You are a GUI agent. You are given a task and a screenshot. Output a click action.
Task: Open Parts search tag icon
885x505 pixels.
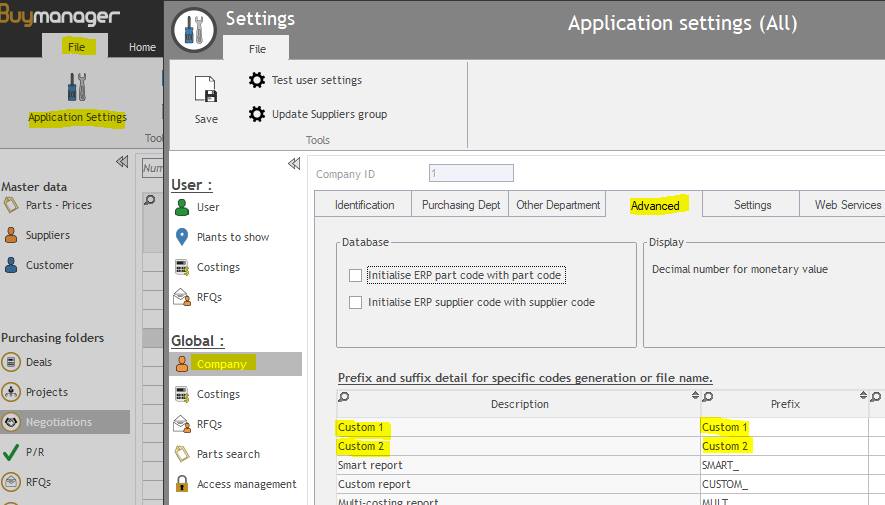click(182, 454)
